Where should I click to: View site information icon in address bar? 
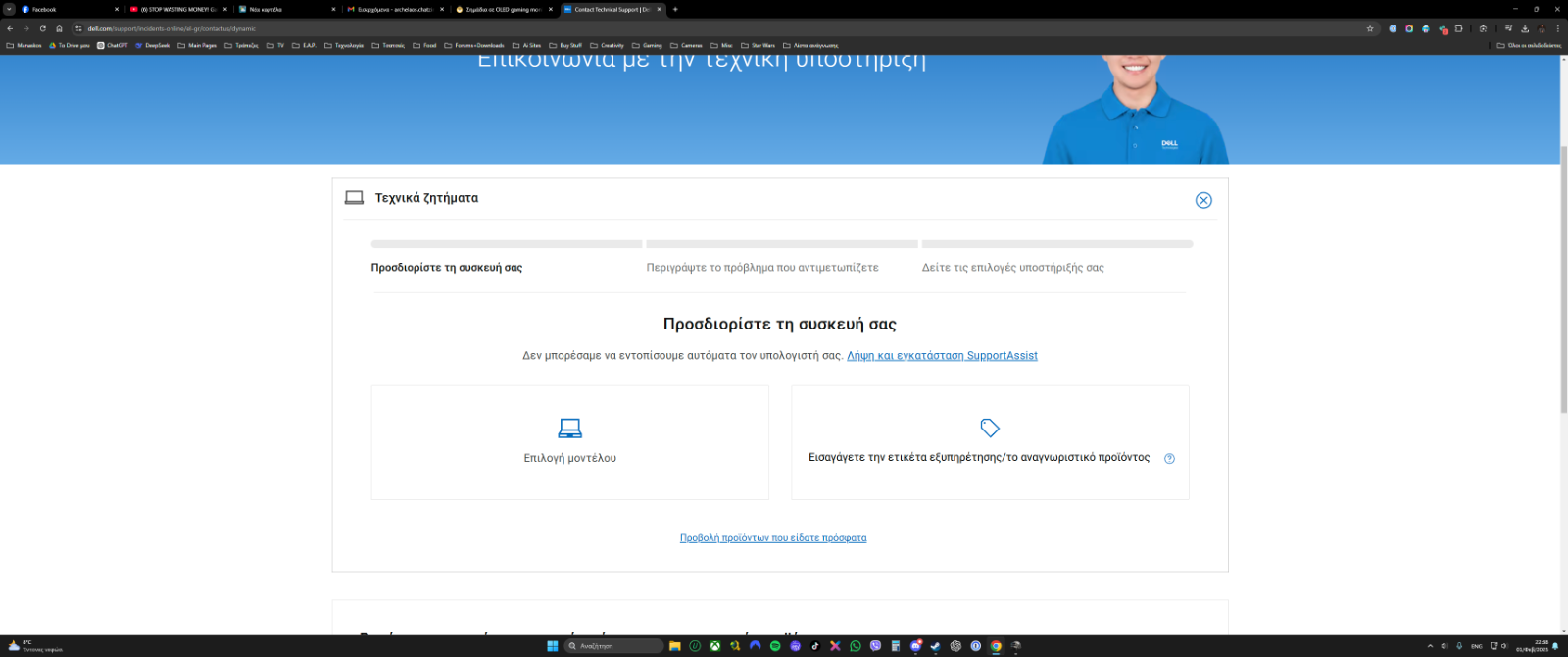click(x=78, y=28)
